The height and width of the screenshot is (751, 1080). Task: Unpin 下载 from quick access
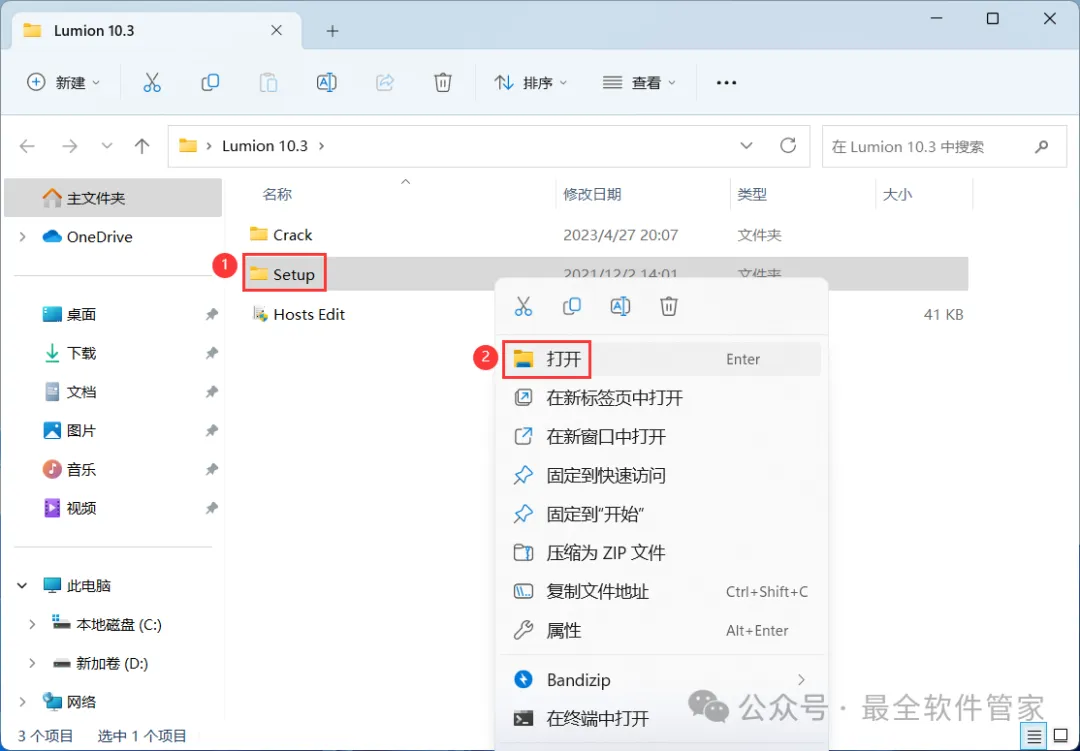coord(211,353)
